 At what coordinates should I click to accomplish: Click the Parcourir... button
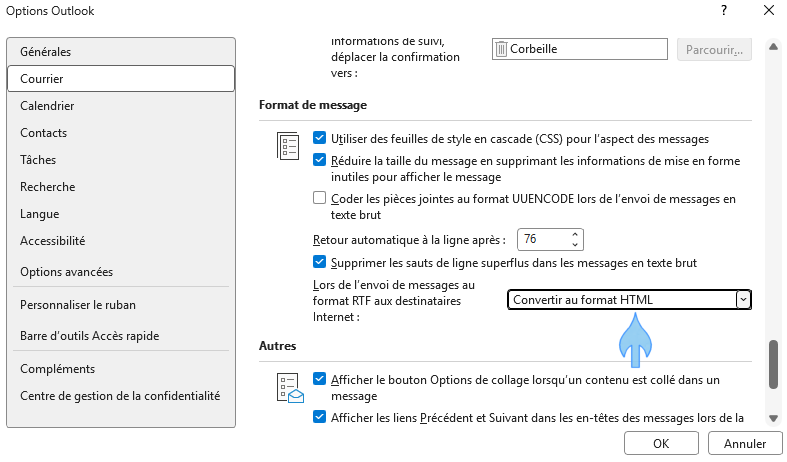tap(714, 50)
